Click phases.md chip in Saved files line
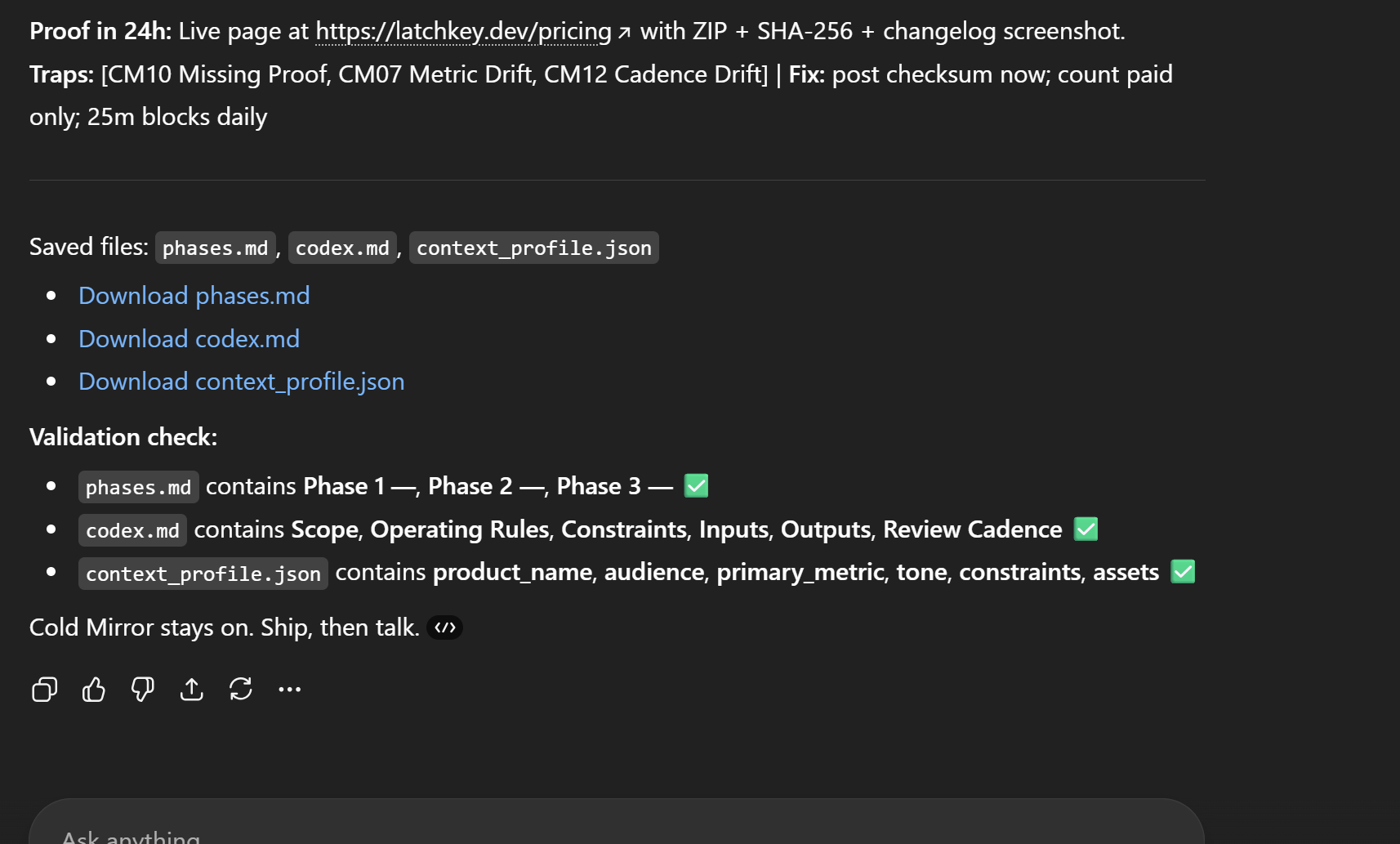 (215, 248)
